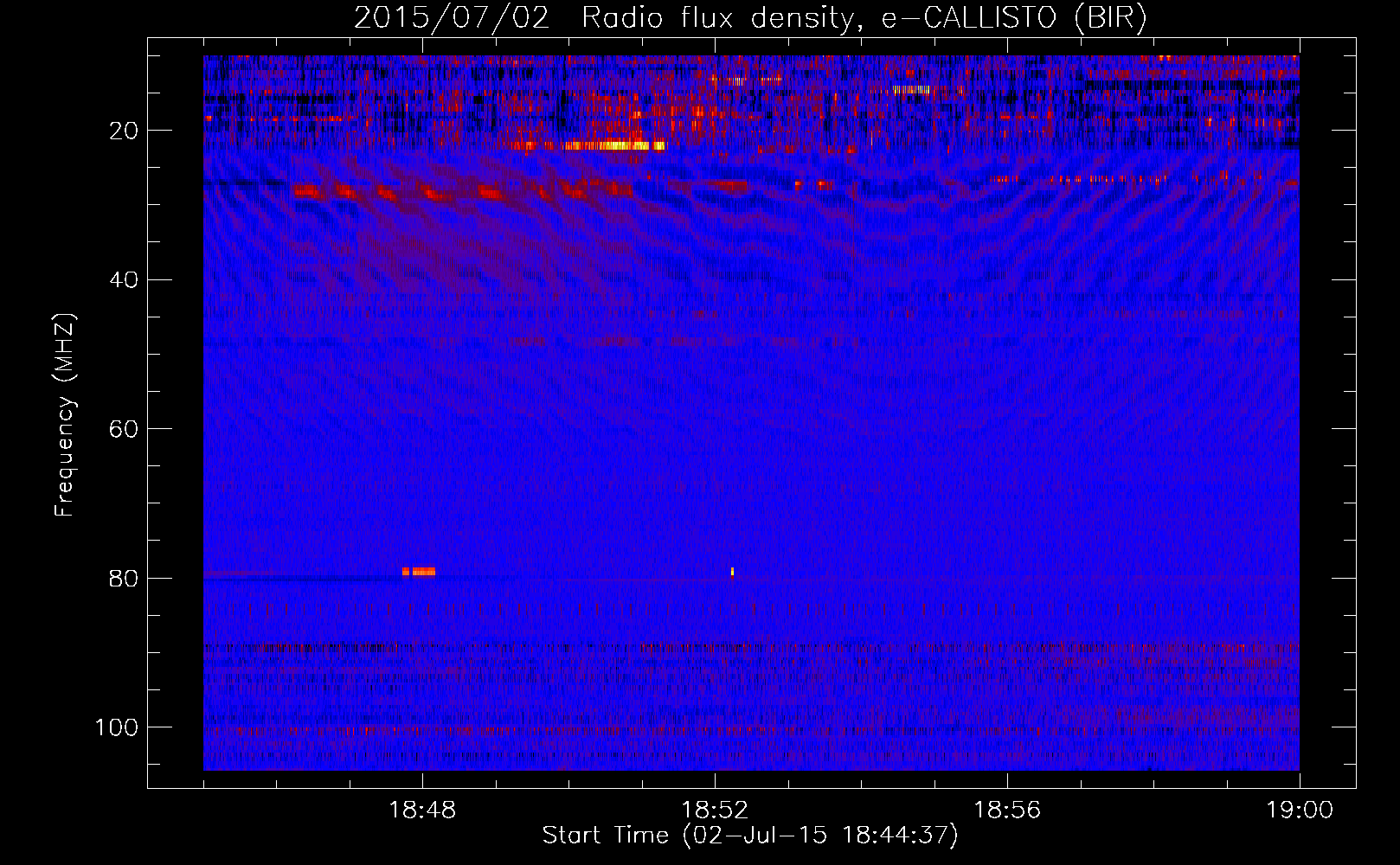The image size is (1400, 865).
Task: Click the 80 MHz frequency tick label
Action: click(x=124, y=578)
